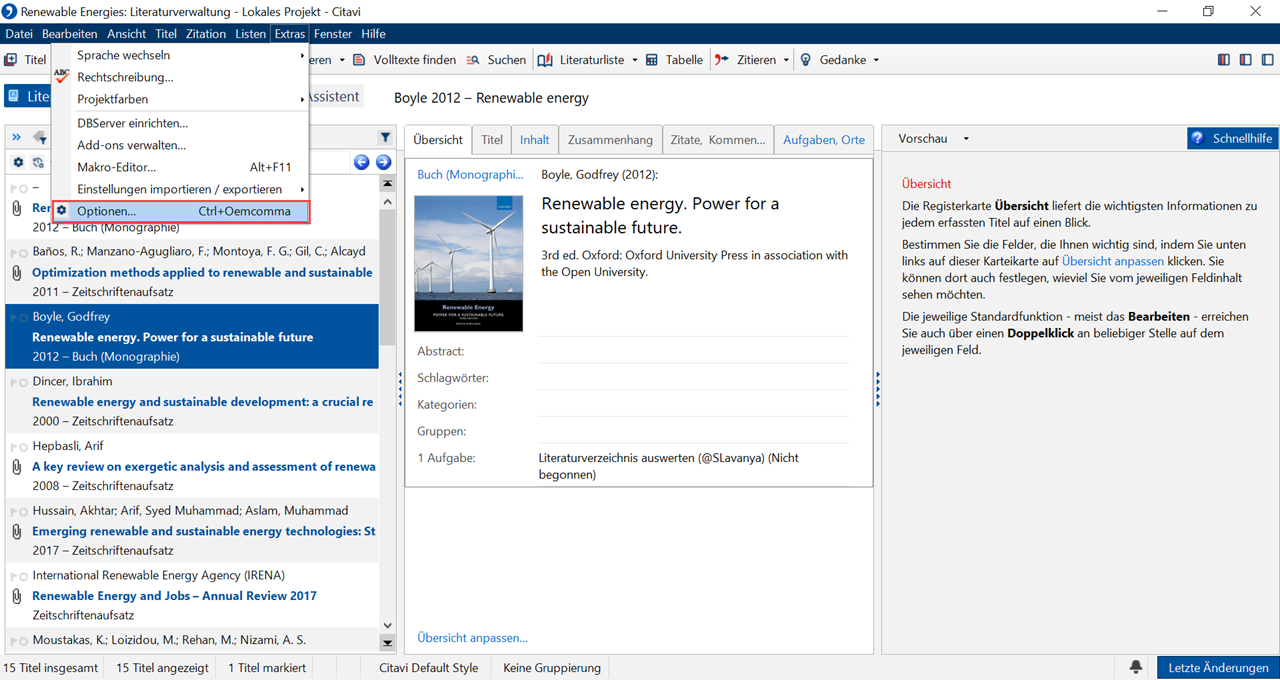
Task: Open the paperclip attachment on Hepbasli entry
Action: [16, 467]
